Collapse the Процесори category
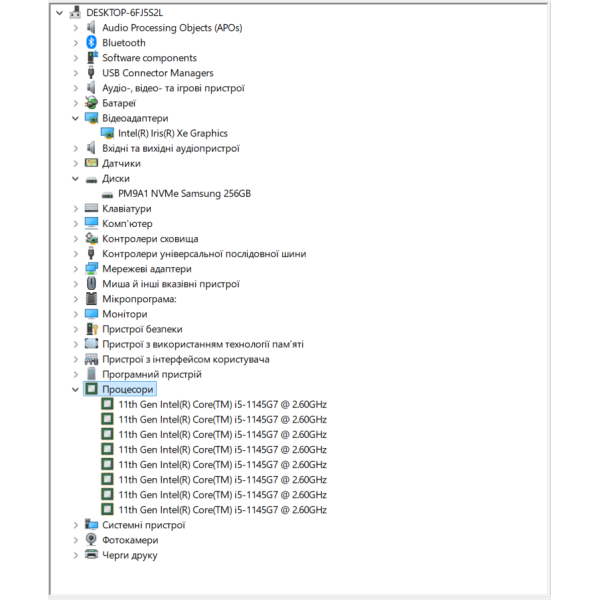 coord(75,390)
